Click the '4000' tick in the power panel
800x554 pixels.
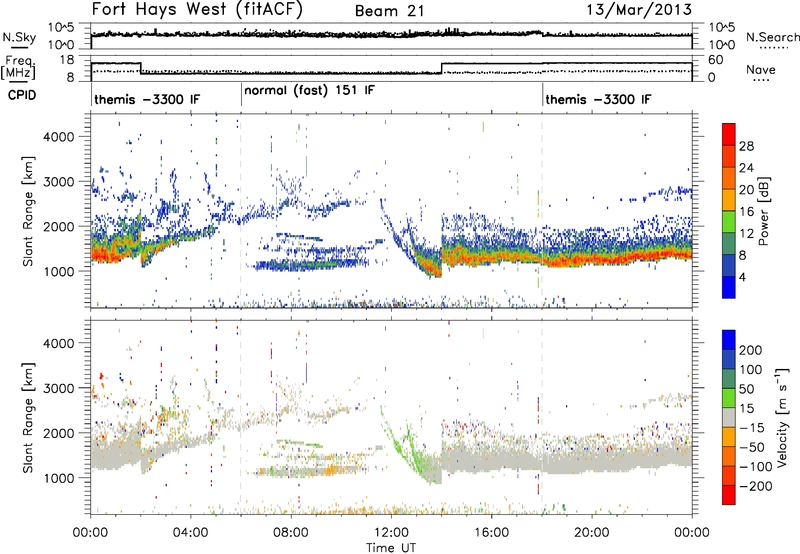pos(58,137)
